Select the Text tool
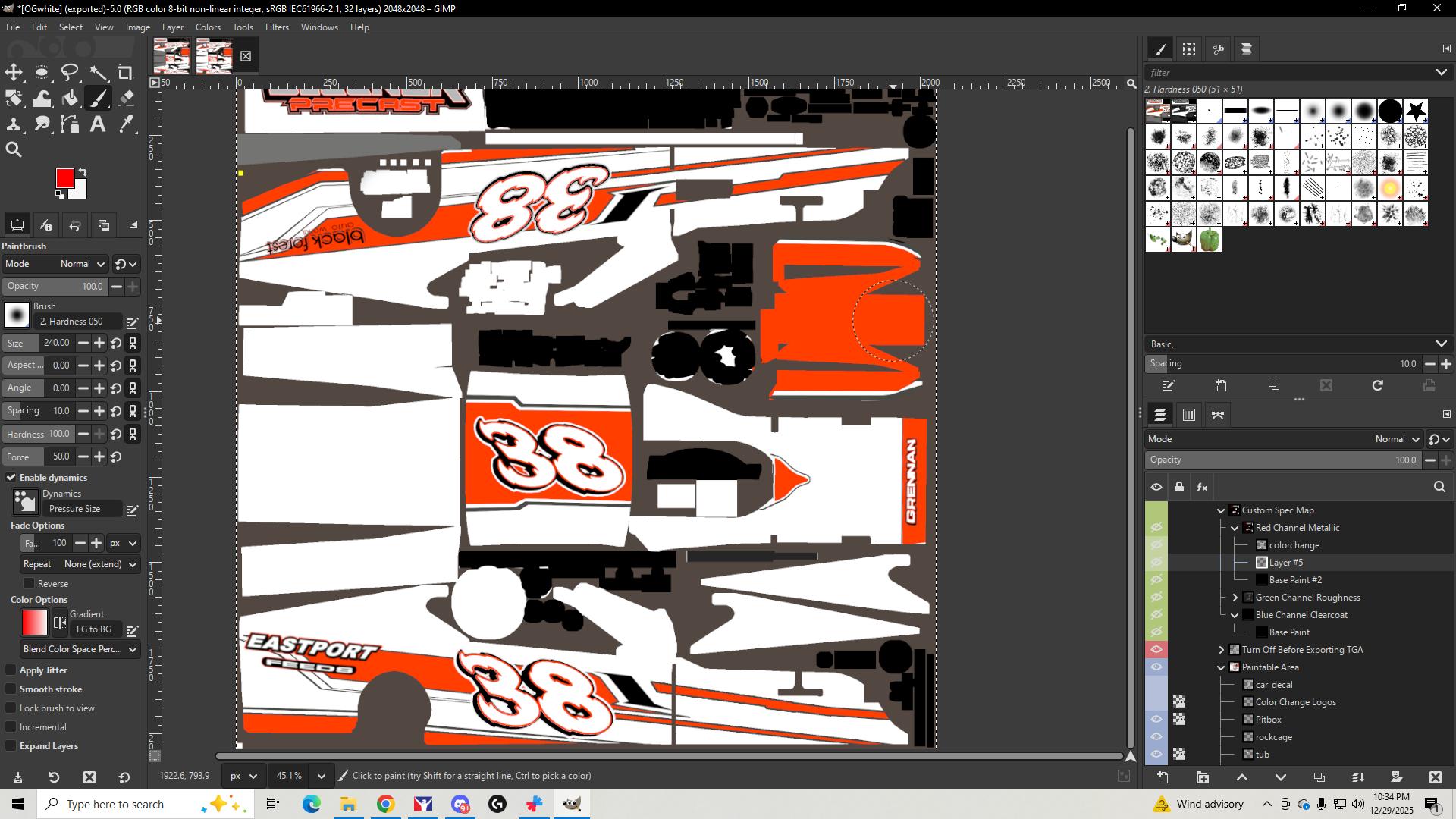This screenshot has width=1456, height=819. point(98,124)
